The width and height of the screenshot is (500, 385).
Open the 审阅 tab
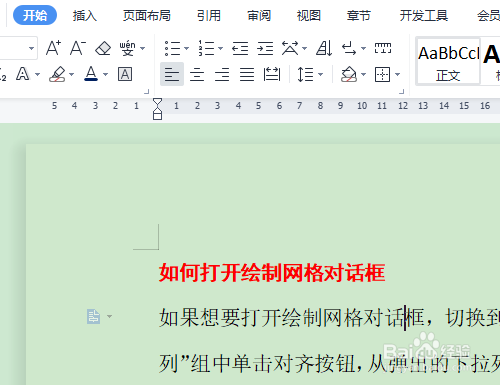[259, 15]
